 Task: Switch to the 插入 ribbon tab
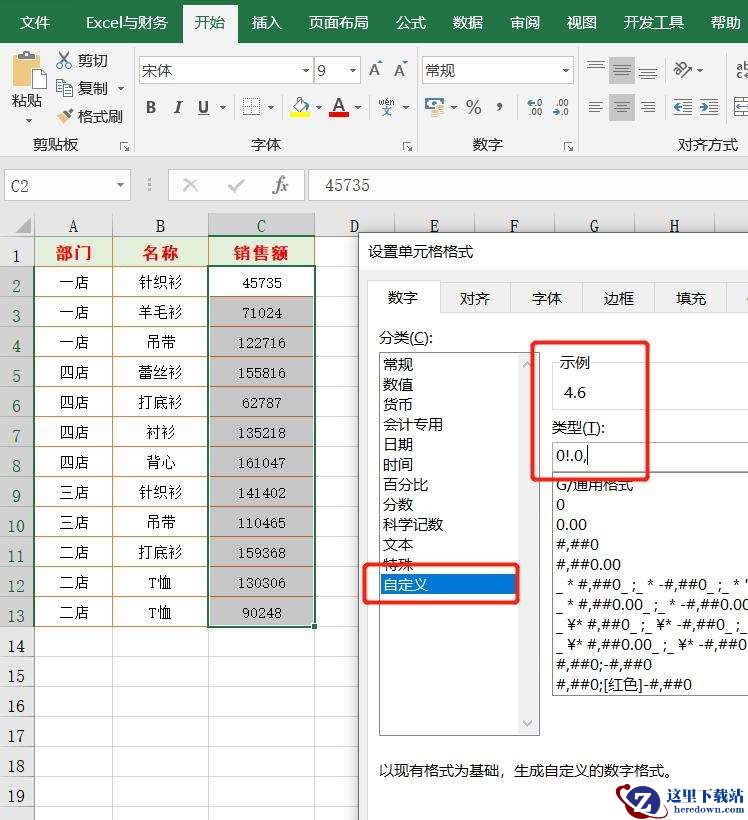[266, 22]
